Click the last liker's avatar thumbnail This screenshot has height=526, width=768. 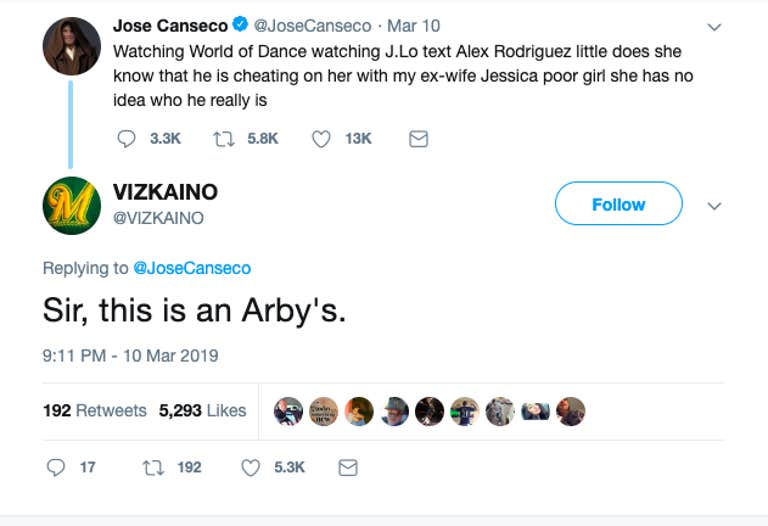coord(571,411)
